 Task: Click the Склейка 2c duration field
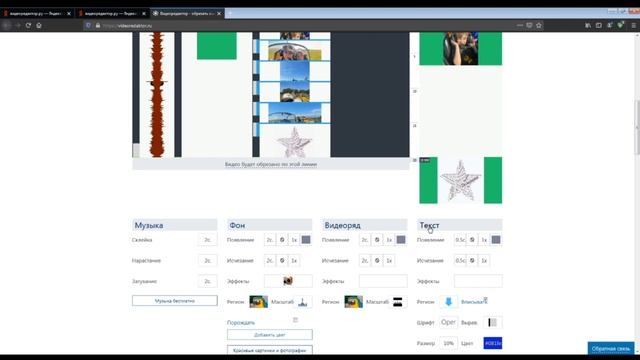coord(208,240)
